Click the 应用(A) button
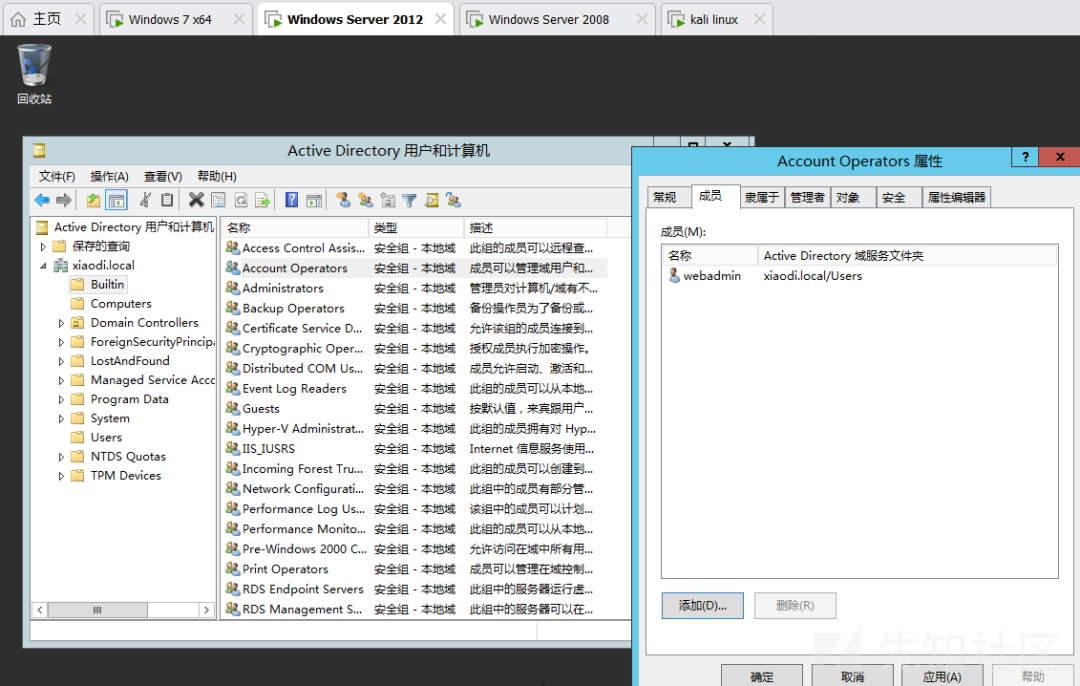The height and width of the screenshot is (686, 1080). (x=942, y=676)
